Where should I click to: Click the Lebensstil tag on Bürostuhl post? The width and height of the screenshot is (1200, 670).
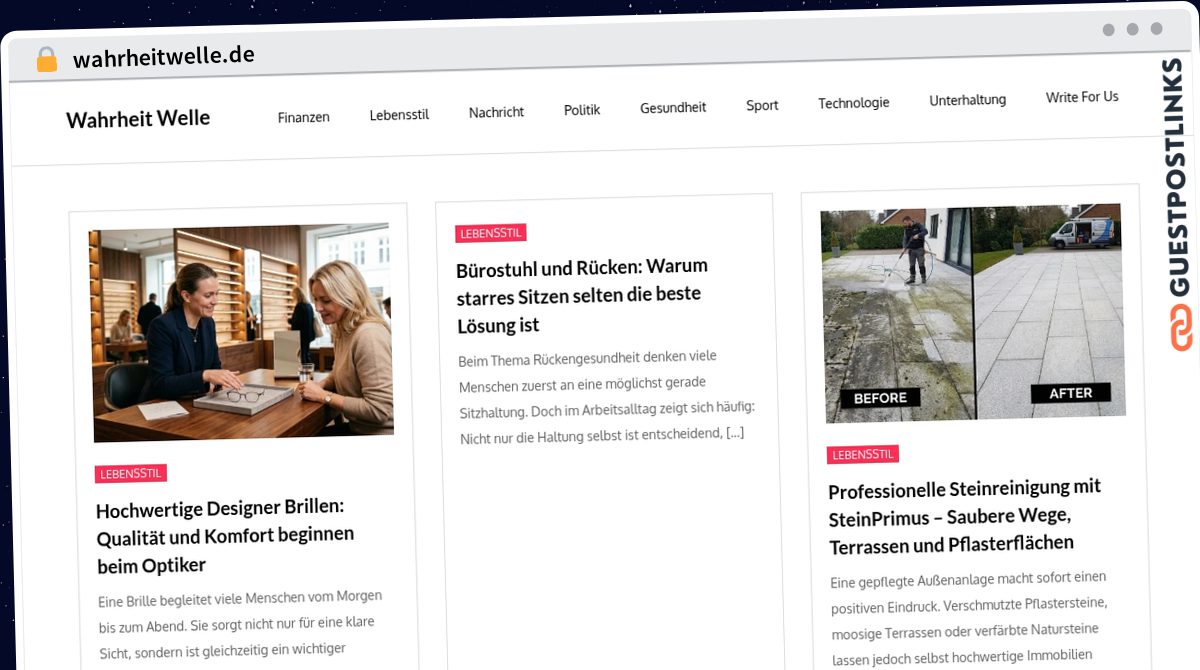click(x=491, y=233)
